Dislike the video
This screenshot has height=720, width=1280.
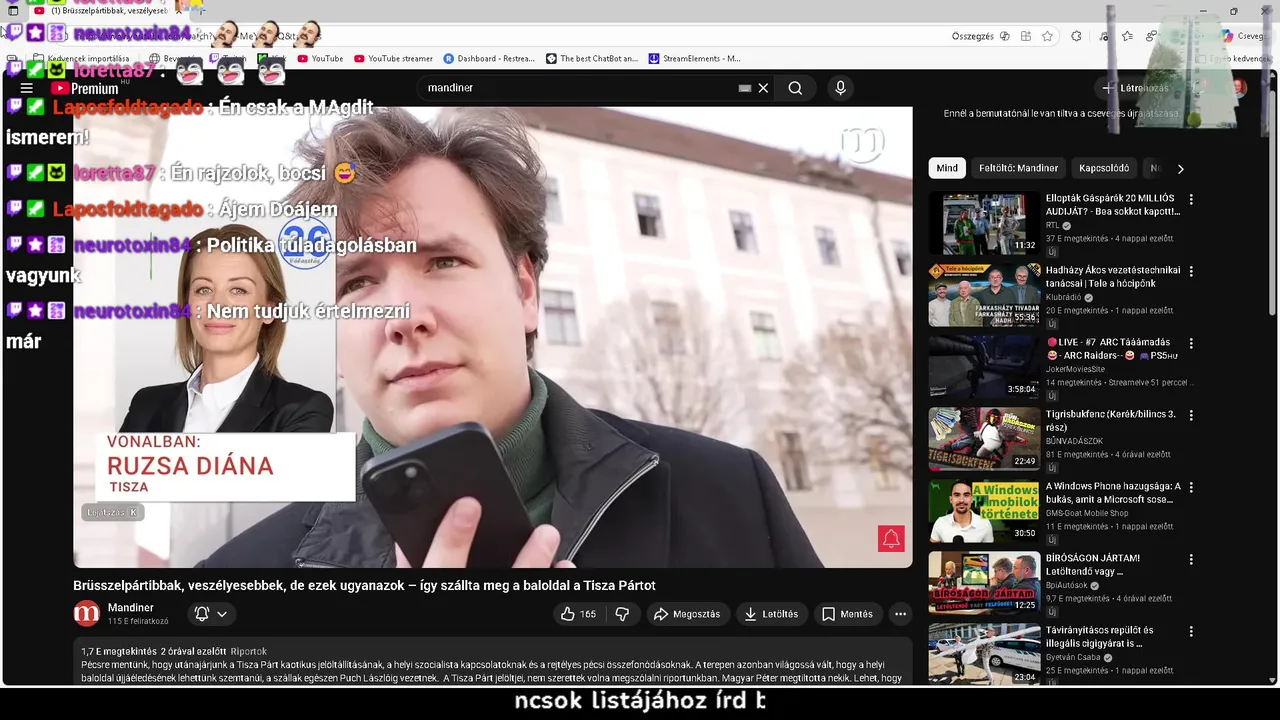622,614
